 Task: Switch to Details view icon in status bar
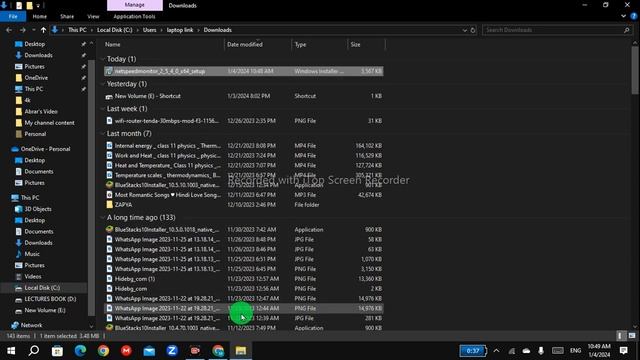tap(620, 336)
